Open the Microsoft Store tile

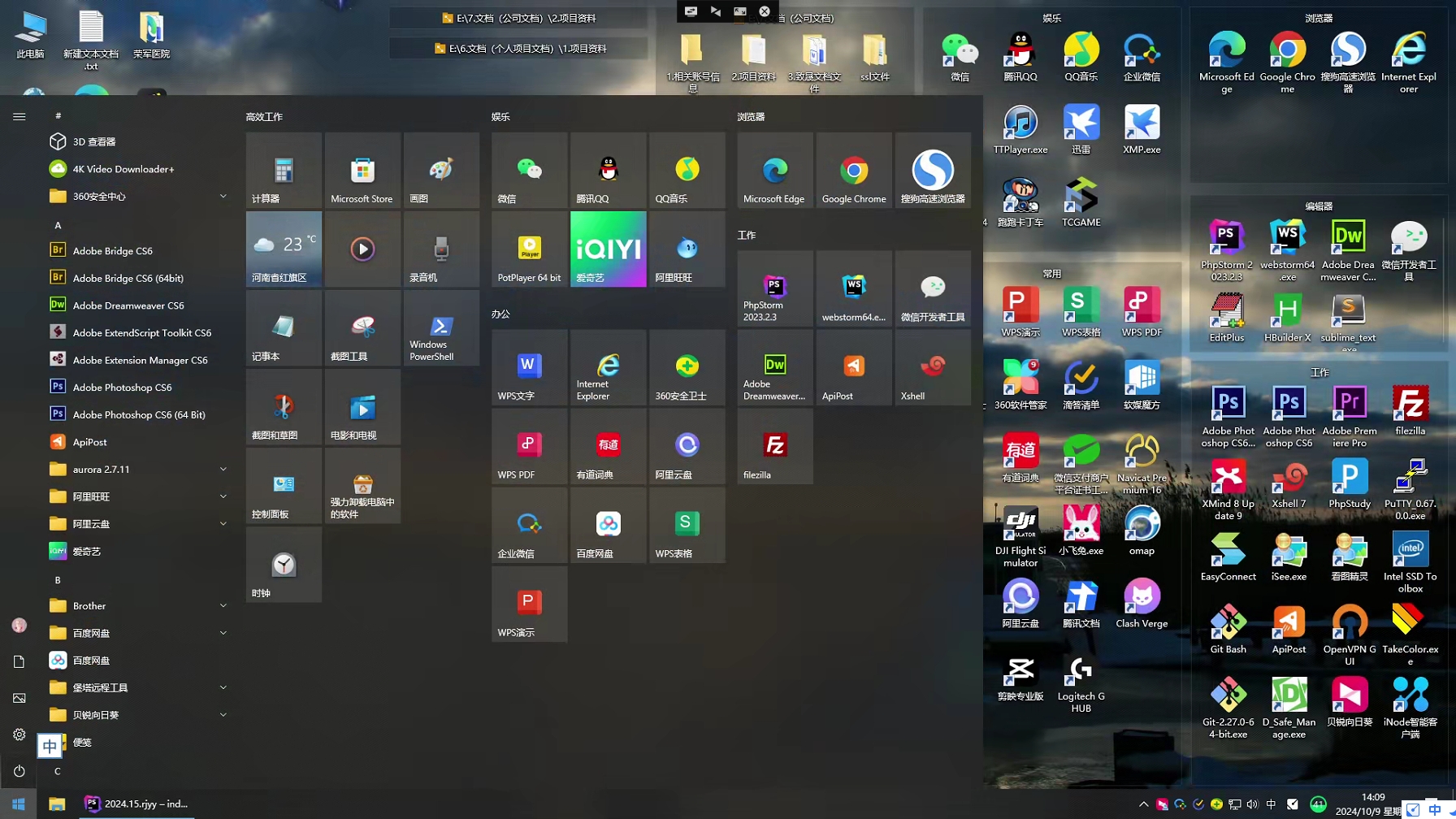[362, 171]
